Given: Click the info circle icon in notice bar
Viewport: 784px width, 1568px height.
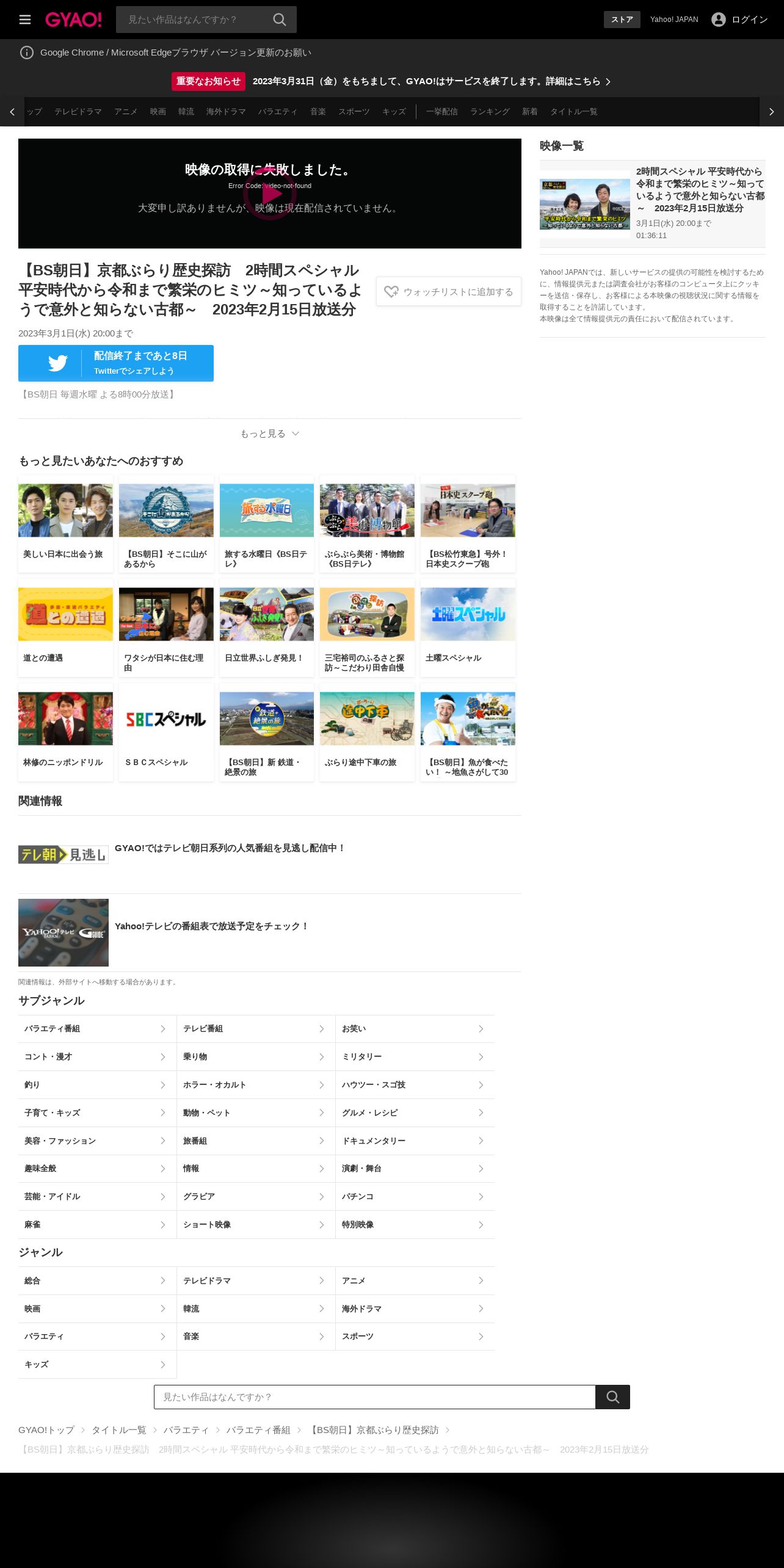Looking at the screenshot, I should click(x=27, y=53).
